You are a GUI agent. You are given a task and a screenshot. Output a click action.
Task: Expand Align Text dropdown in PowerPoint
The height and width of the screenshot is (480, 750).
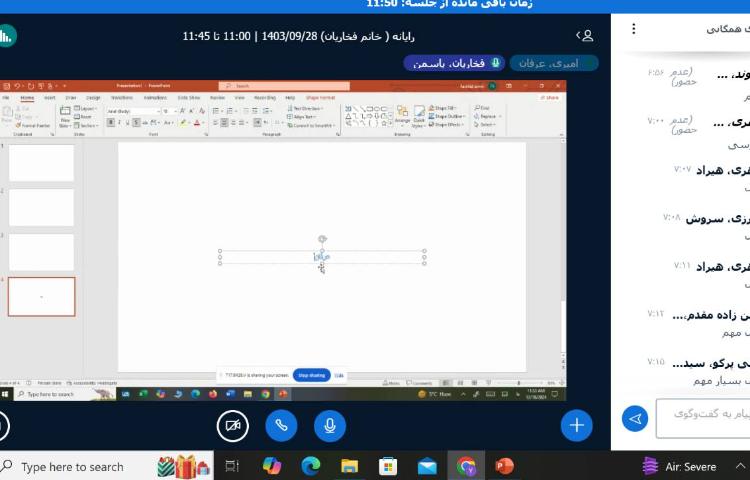point(301,117)
